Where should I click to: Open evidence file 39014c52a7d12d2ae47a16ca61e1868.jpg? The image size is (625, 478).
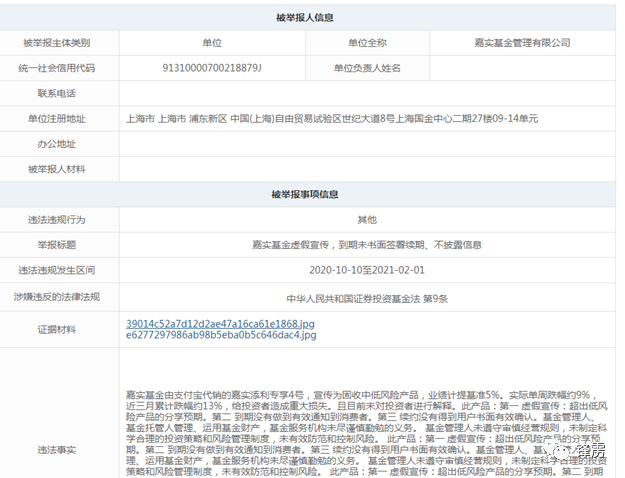click(220, 324)
